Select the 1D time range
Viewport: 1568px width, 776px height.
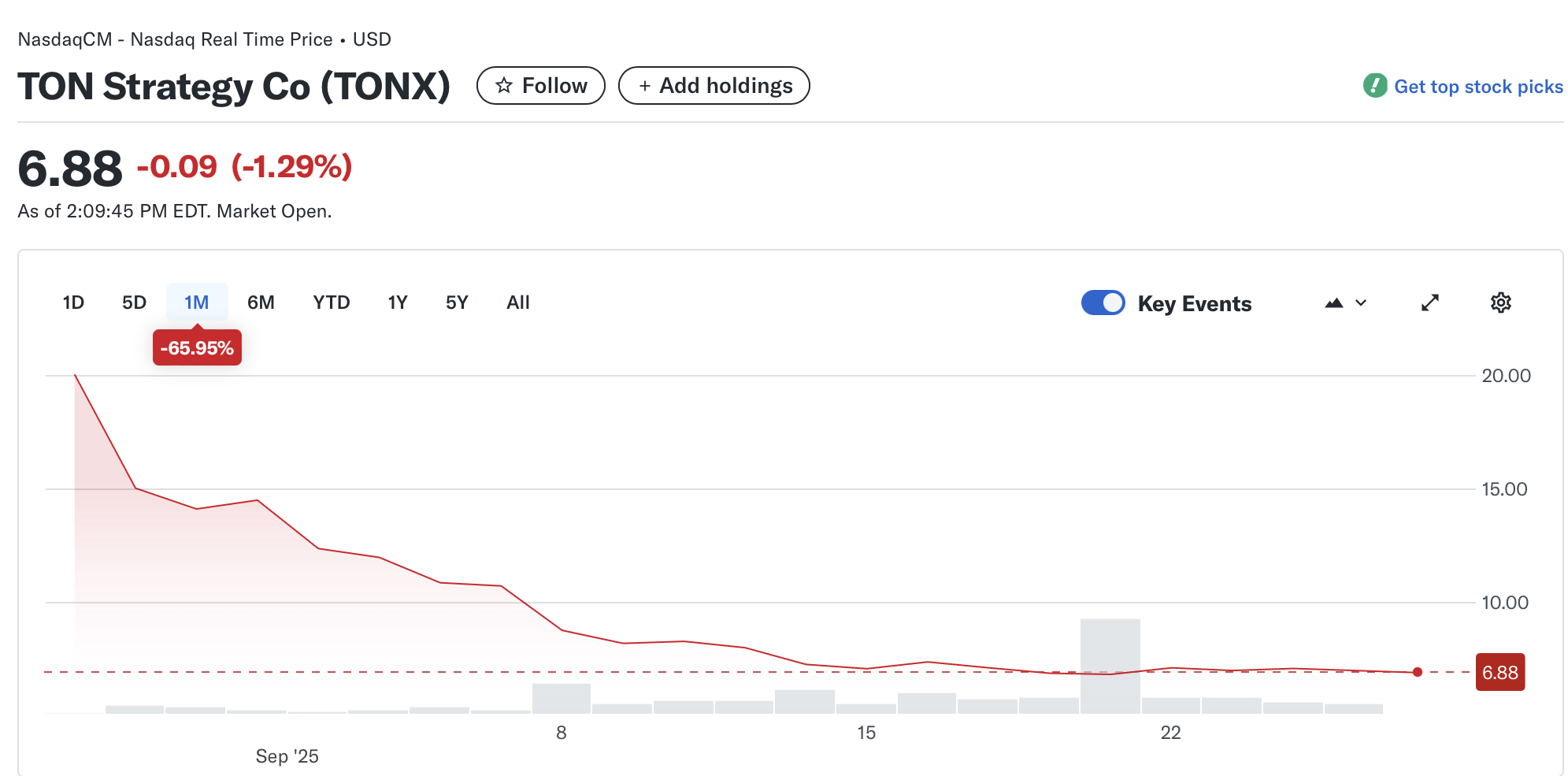[73, 303]
